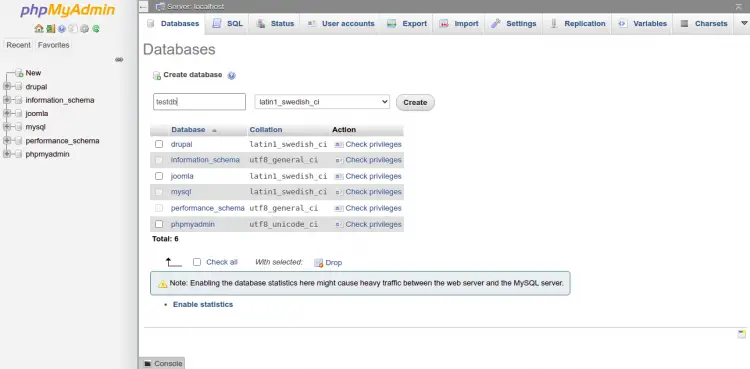Check the phpmyadmin database checkbox
The width and height of the screenshot is (750, 369).
coord(159,224)
